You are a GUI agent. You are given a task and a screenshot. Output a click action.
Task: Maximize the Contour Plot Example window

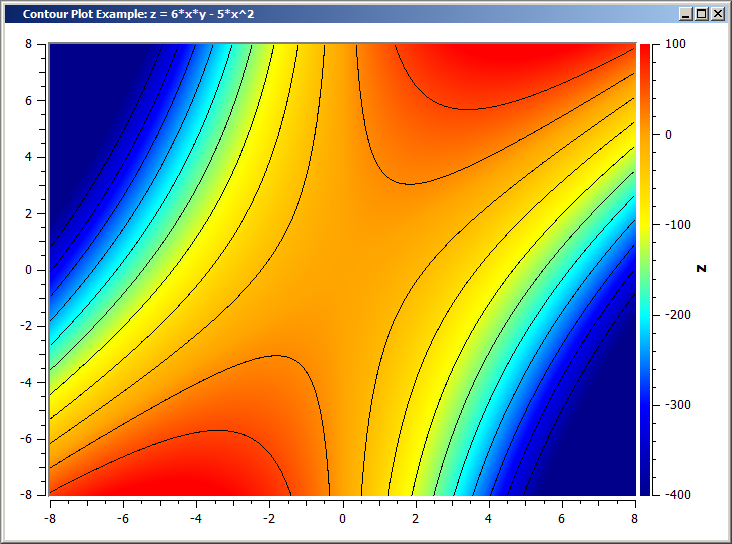pyautogui.click(x=702, y=14)
